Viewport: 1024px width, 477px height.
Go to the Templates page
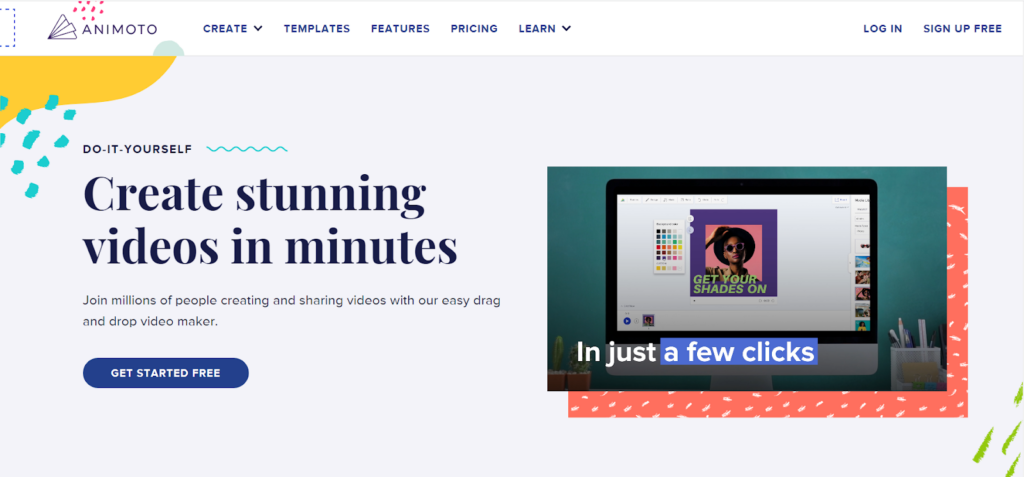(x=317, y=29)
